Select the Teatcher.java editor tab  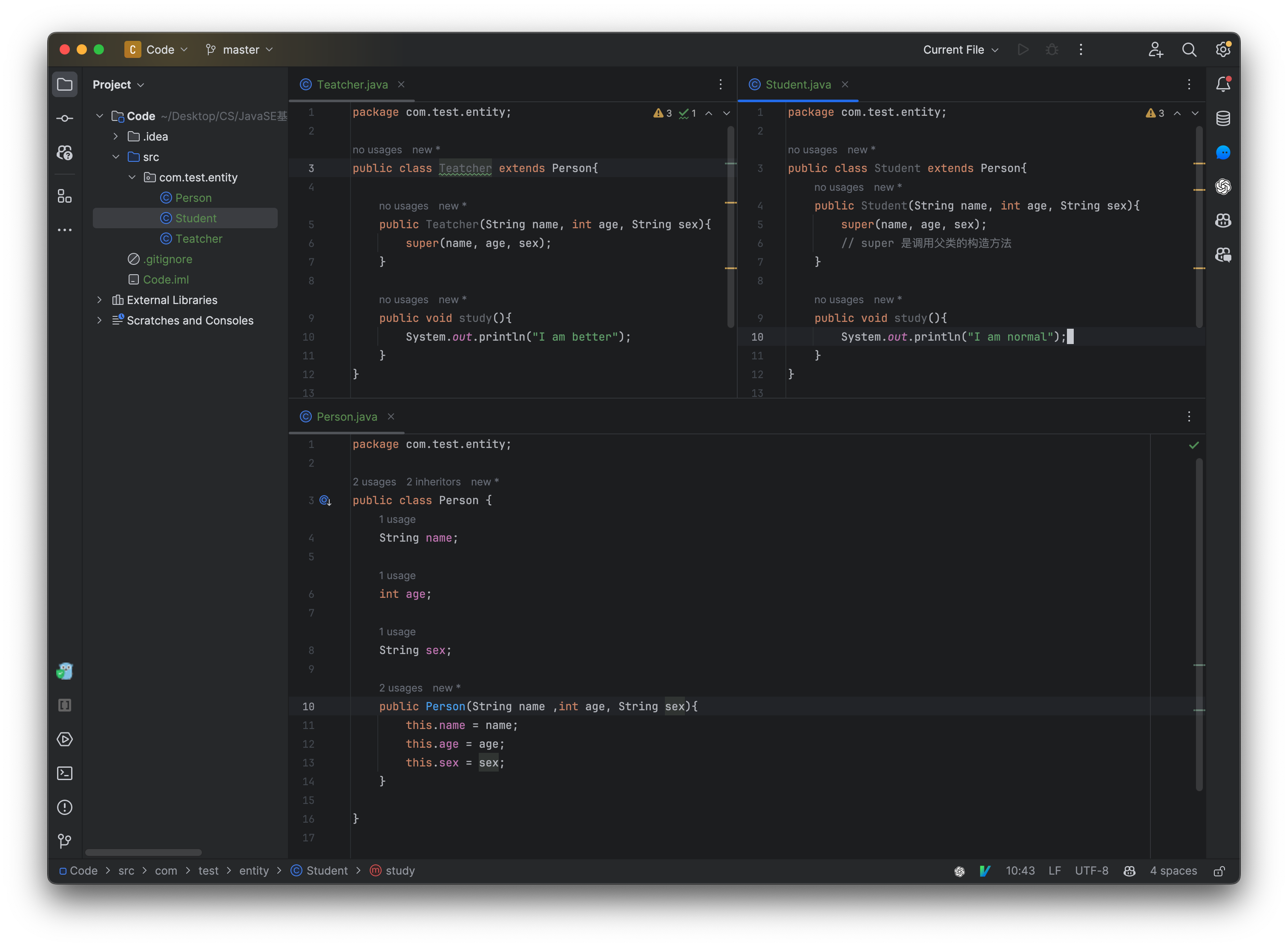(x=351, y=84)
